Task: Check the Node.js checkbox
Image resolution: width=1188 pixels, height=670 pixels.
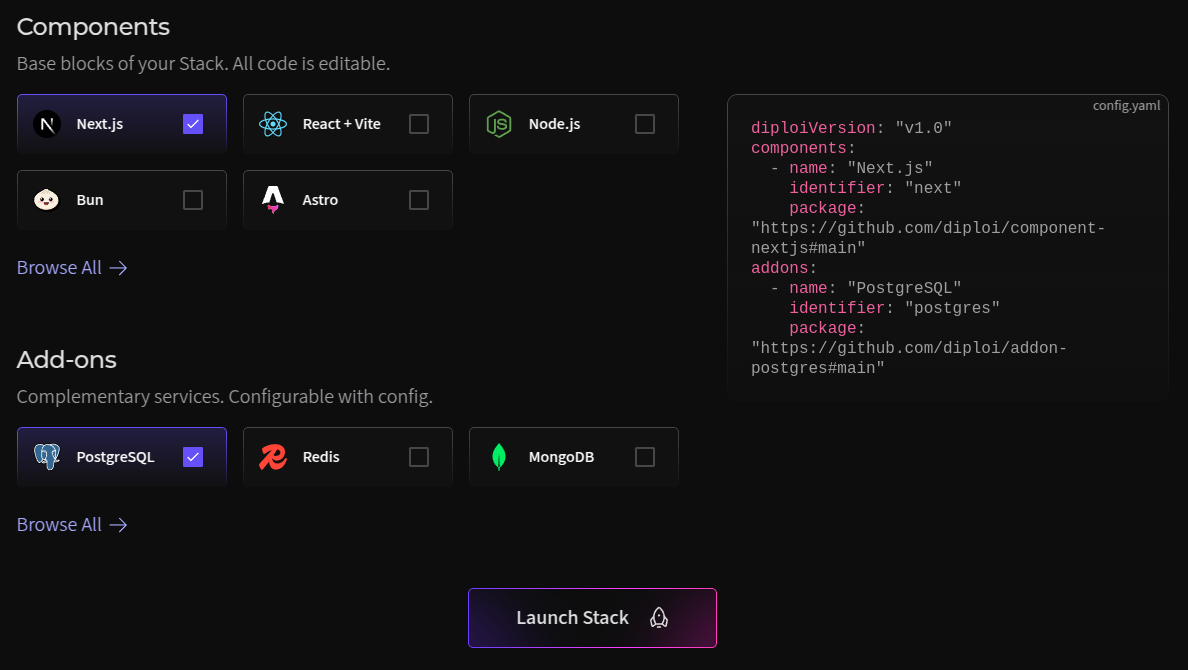Action: 645,124
